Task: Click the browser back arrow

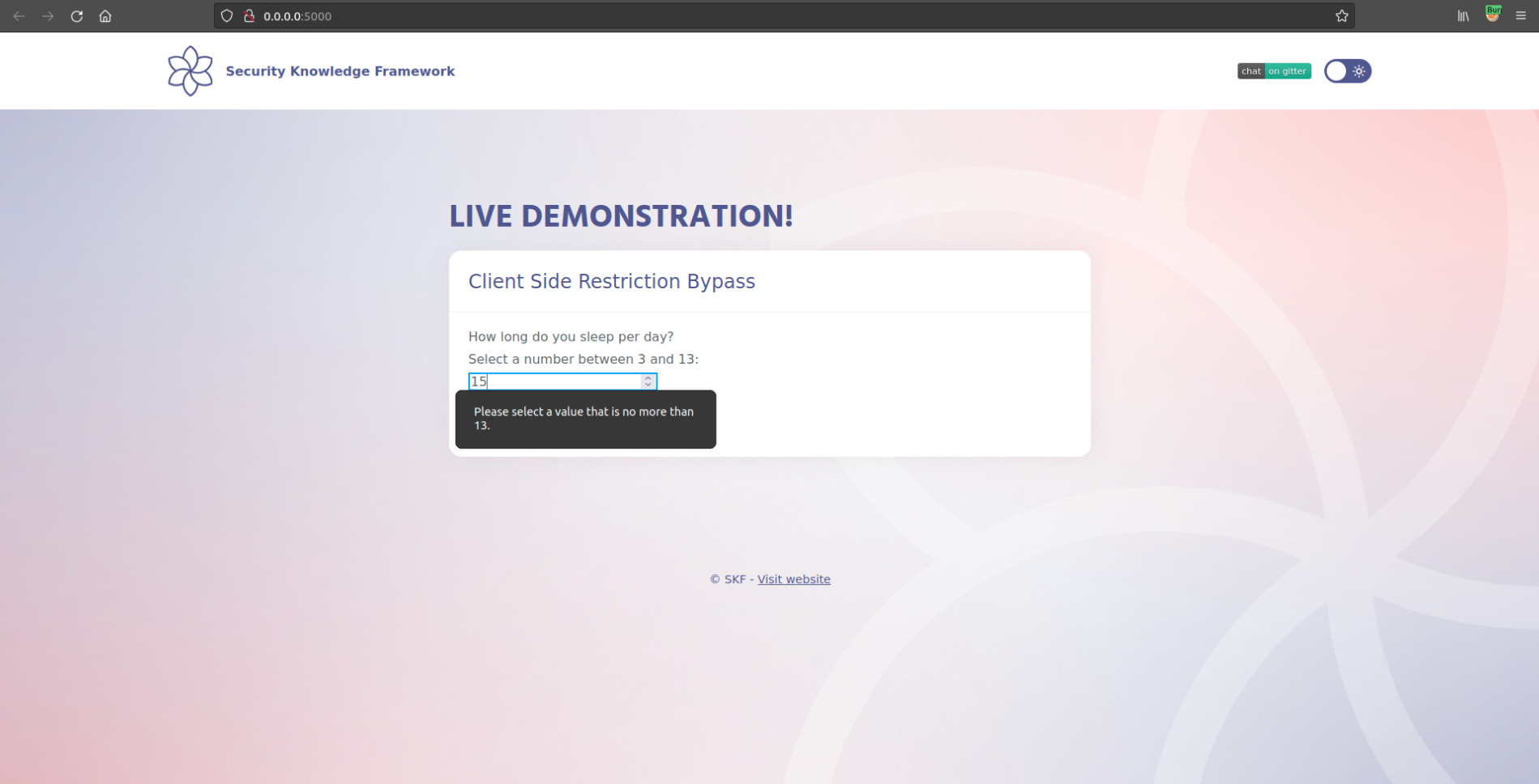Action: tap(19, 16)
